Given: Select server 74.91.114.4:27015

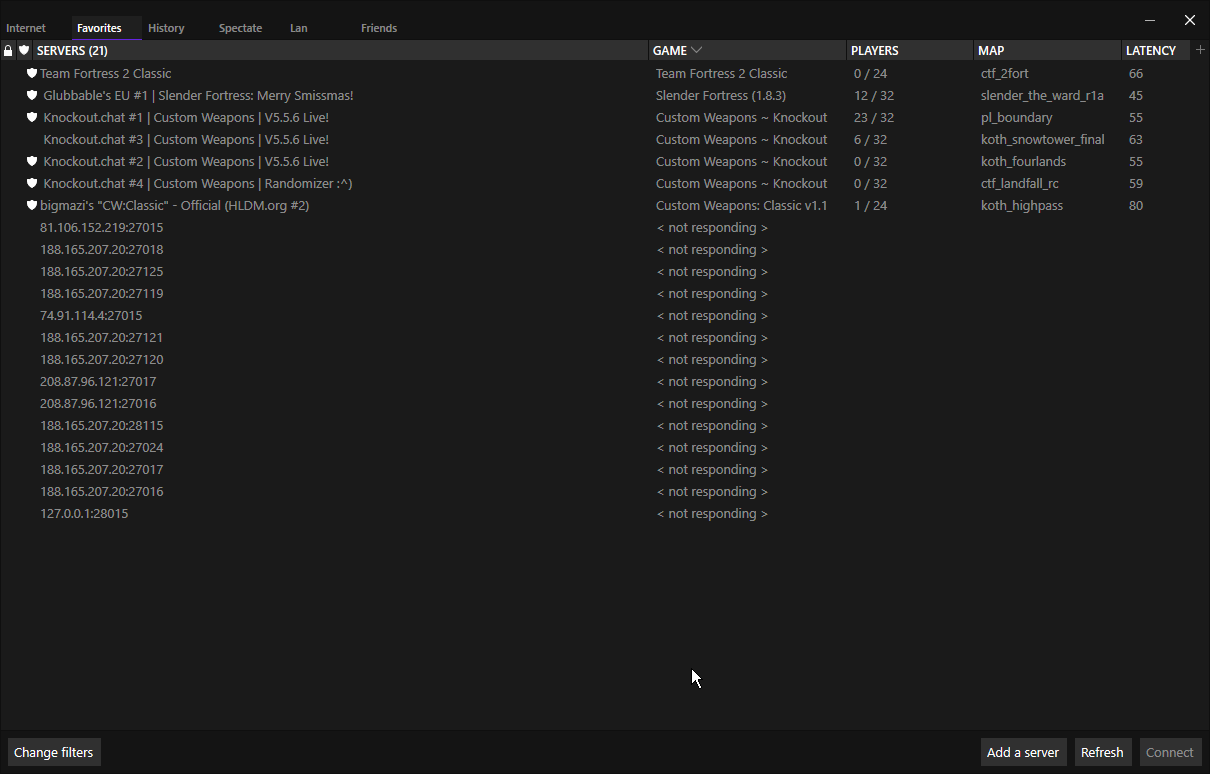Looking at the screenshot, I should point(596,315).
